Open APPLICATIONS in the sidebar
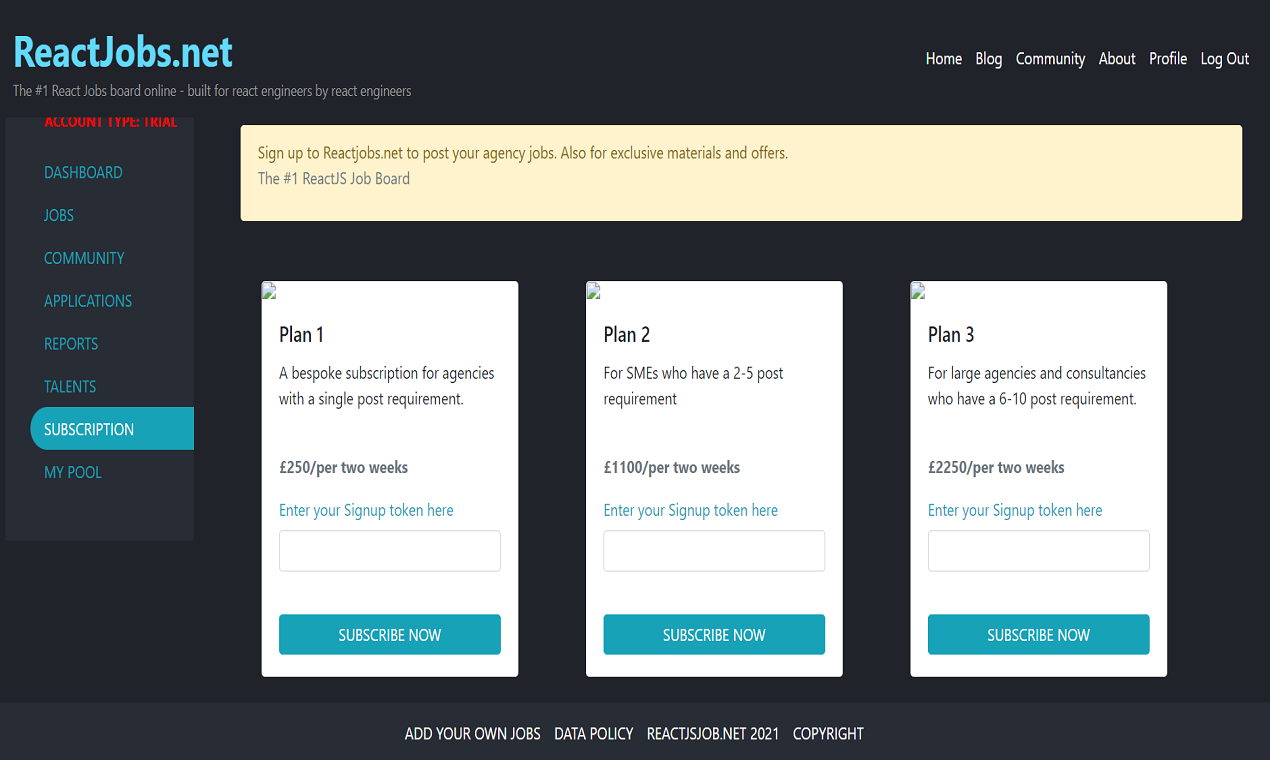This screenshot has height=760, width=1270. pos(88,302)
